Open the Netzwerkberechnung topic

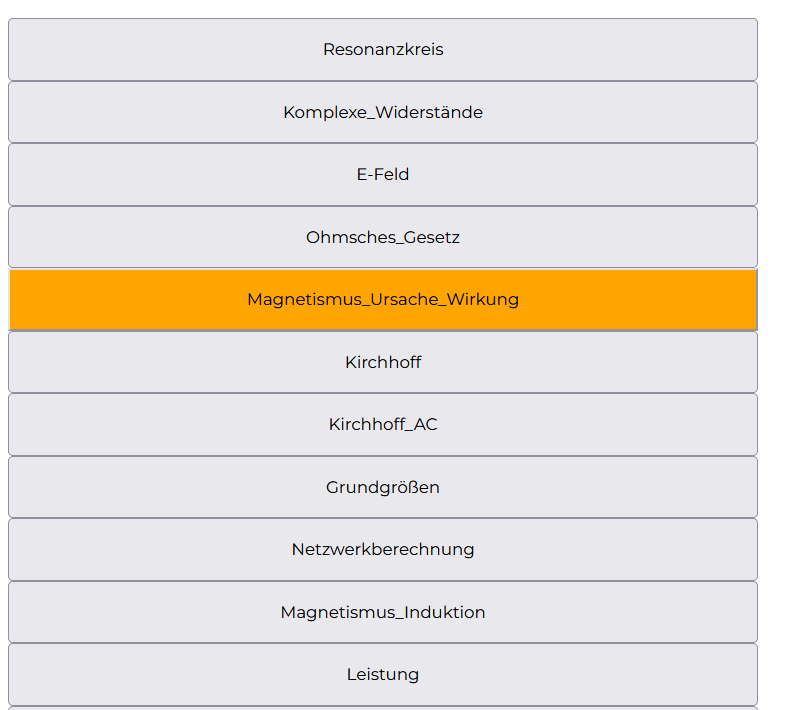click(383, 549)
